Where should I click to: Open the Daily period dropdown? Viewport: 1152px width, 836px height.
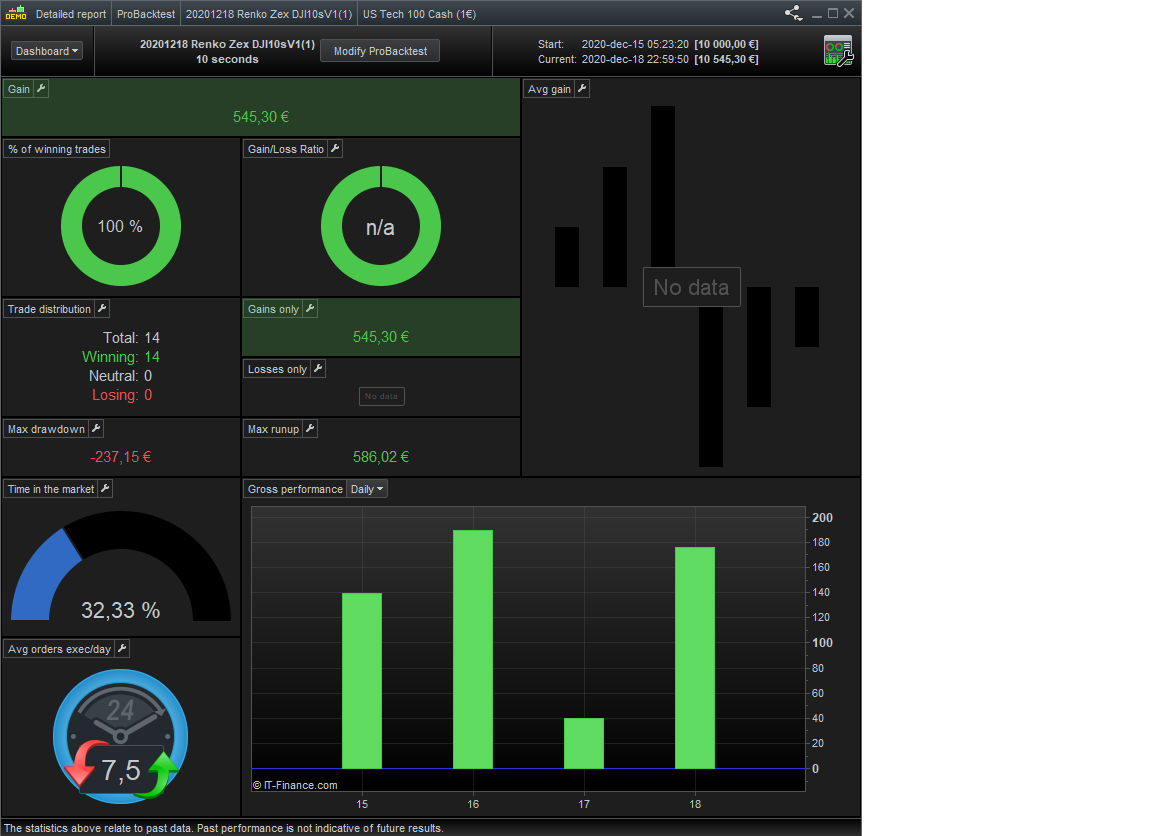click(367, 489)
